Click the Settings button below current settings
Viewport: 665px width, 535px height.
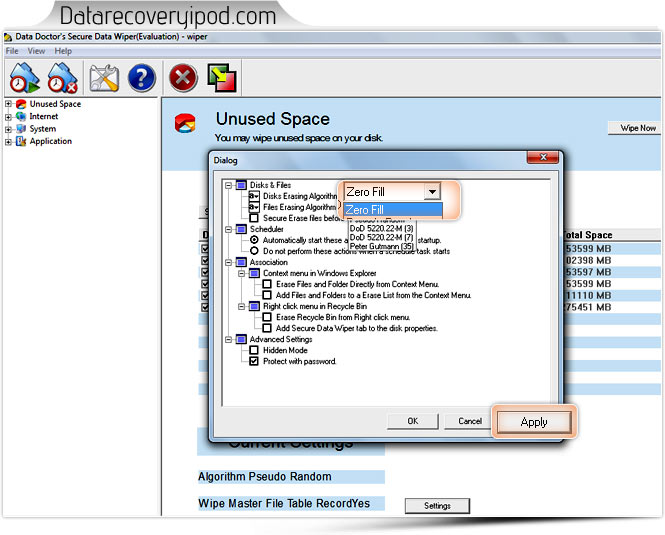(x=437, y=506)
